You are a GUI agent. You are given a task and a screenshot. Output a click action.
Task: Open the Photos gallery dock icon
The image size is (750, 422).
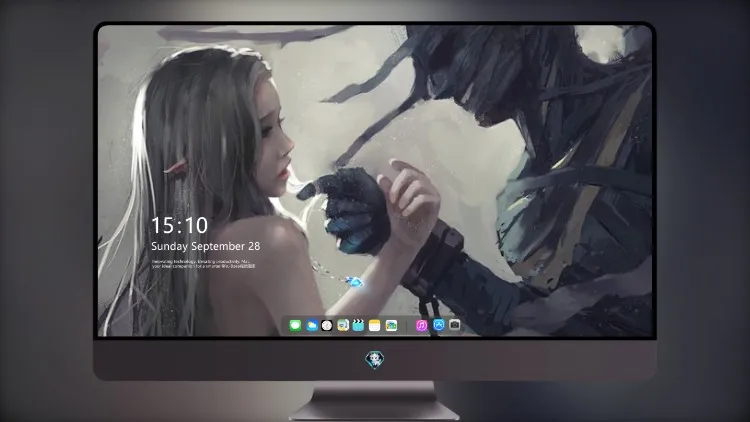click(x=391, y=326)
